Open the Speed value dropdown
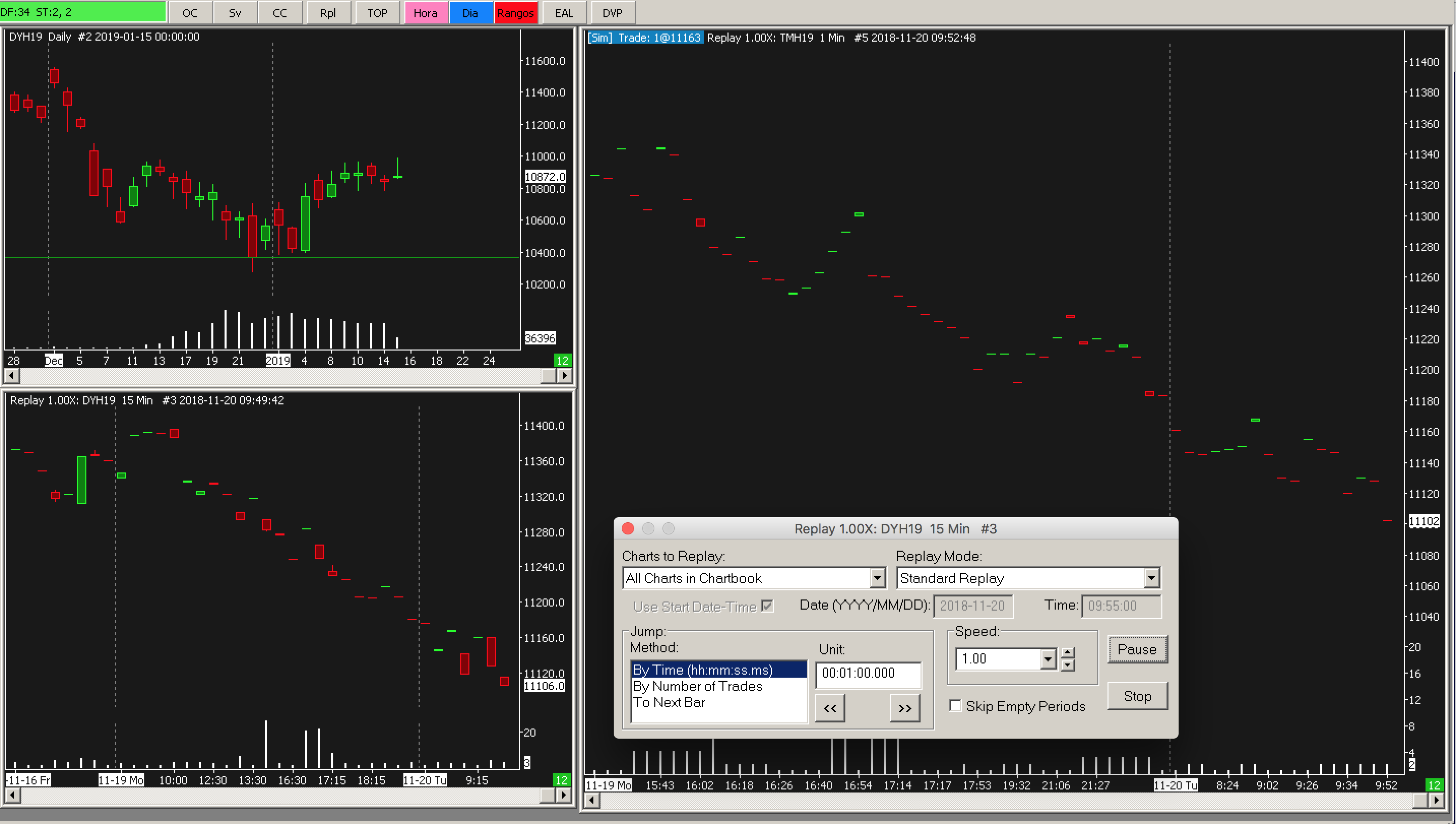 click(x=1048, y=659)
